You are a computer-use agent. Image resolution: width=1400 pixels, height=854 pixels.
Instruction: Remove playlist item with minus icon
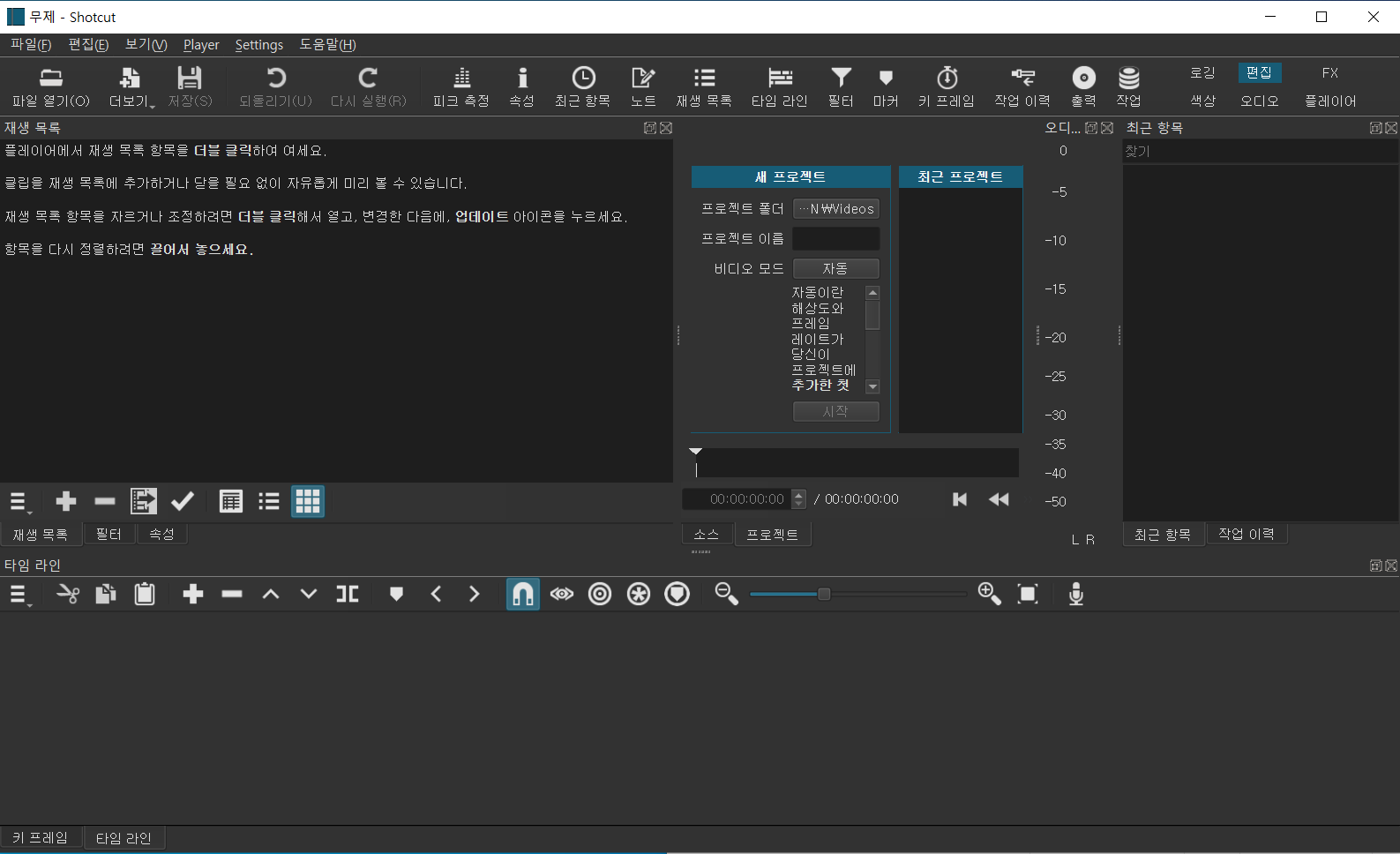coord(105,502)
